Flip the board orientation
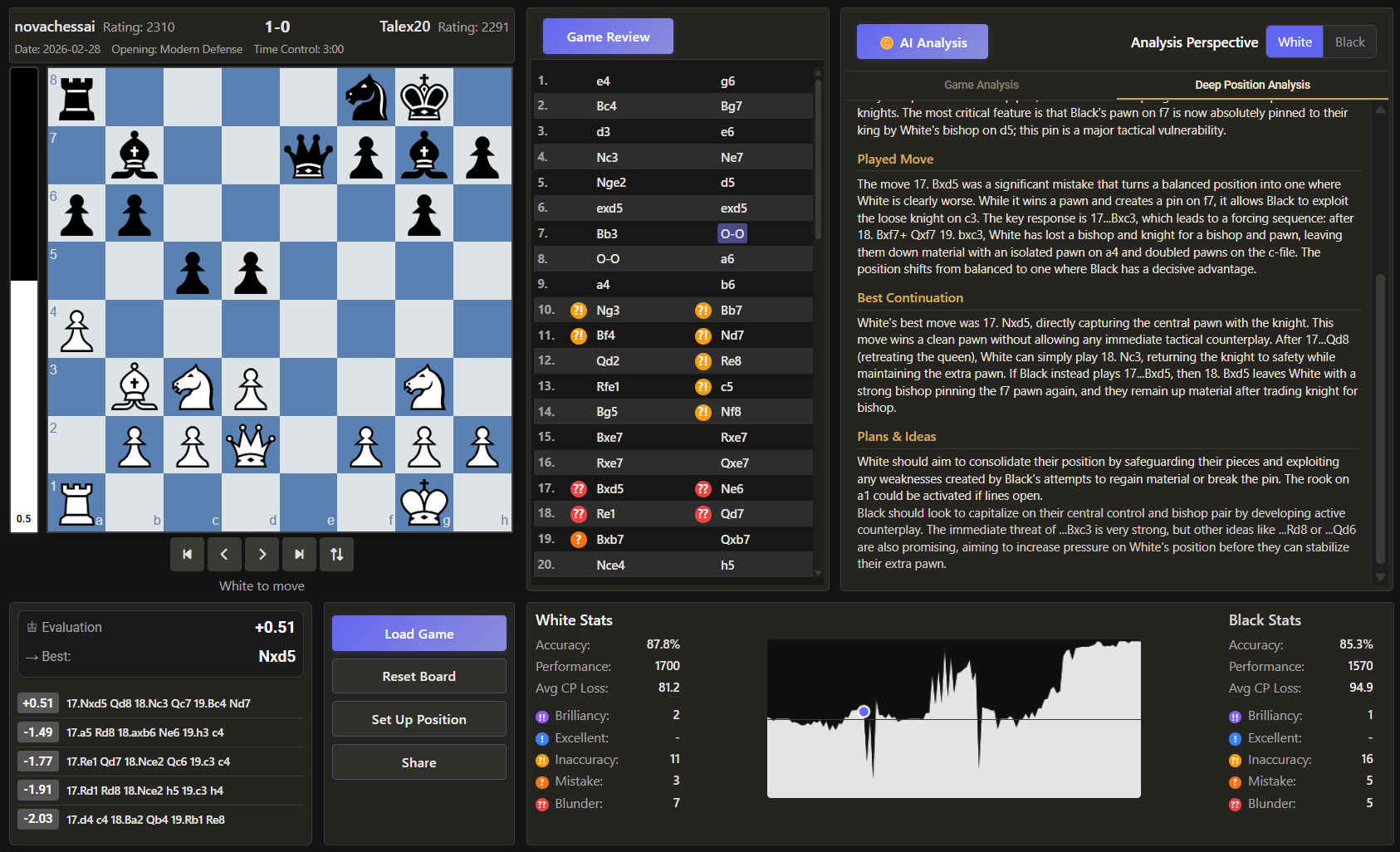The height and width of the screenshot is (852, 1400). pyautogui.click(x=337, y=555)
